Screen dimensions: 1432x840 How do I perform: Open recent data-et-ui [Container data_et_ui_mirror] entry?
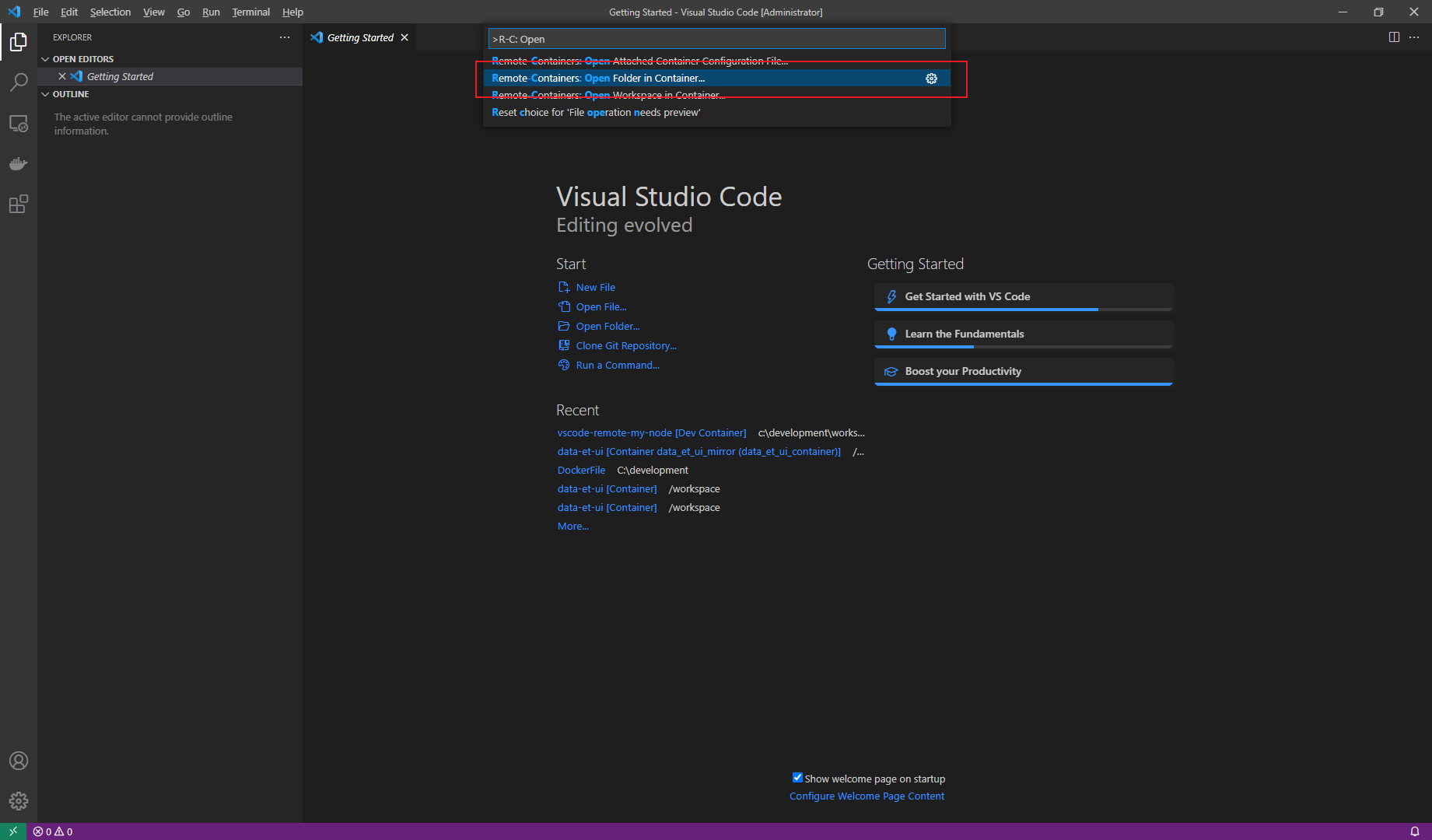click(698, 451)
